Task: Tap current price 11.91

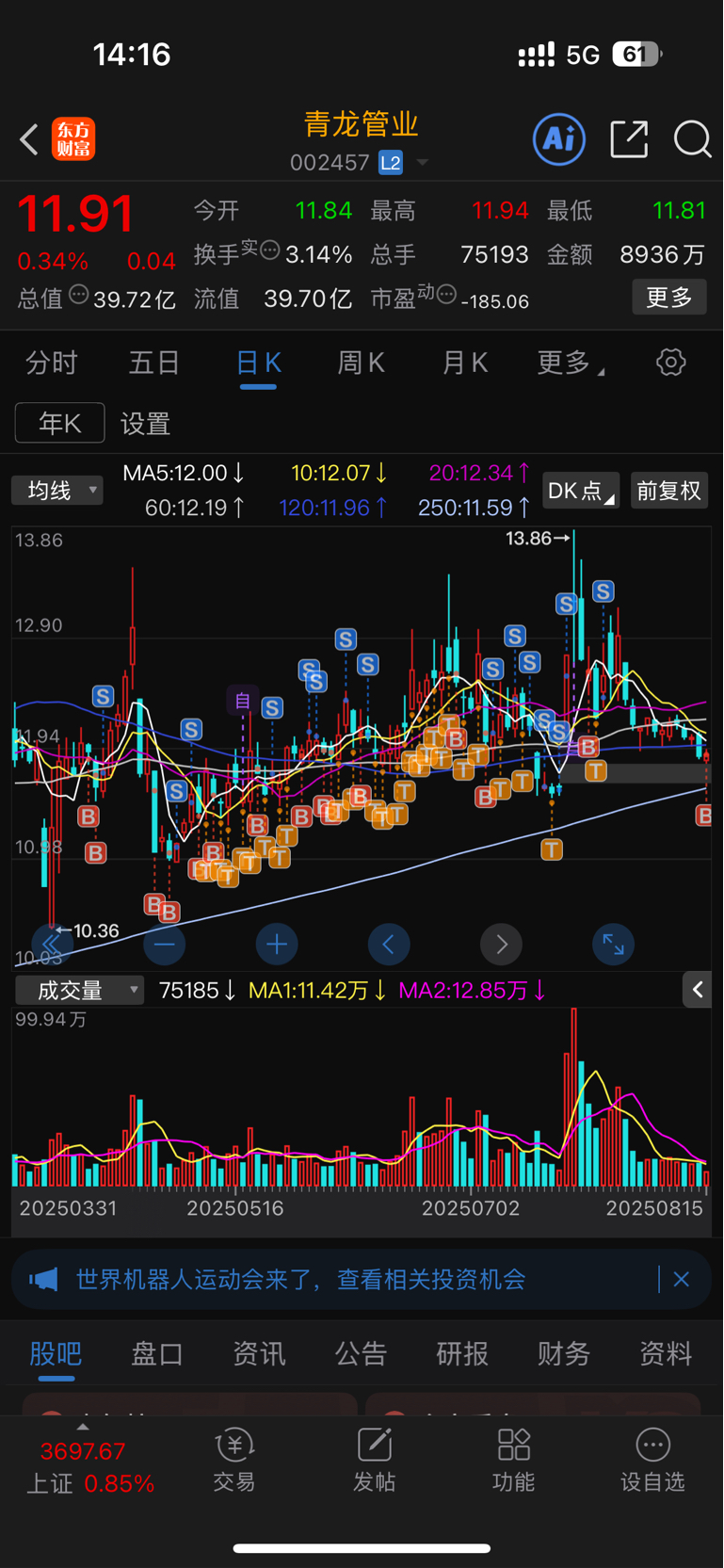Action: [76, 214]
